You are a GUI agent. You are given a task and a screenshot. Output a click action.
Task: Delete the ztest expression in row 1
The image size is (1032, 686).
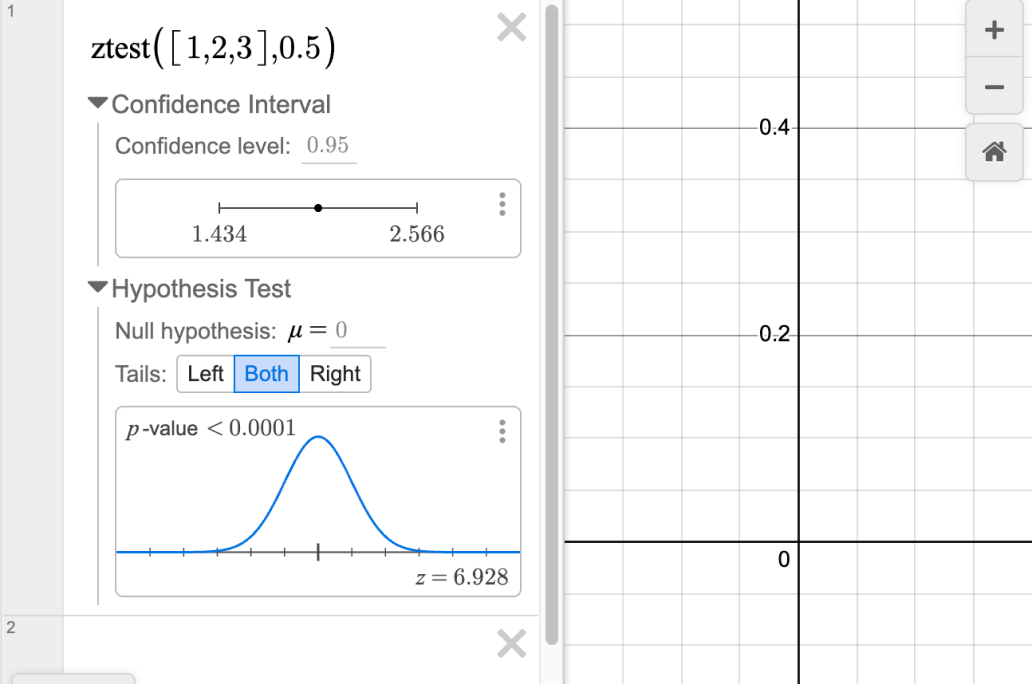point(511,28)
